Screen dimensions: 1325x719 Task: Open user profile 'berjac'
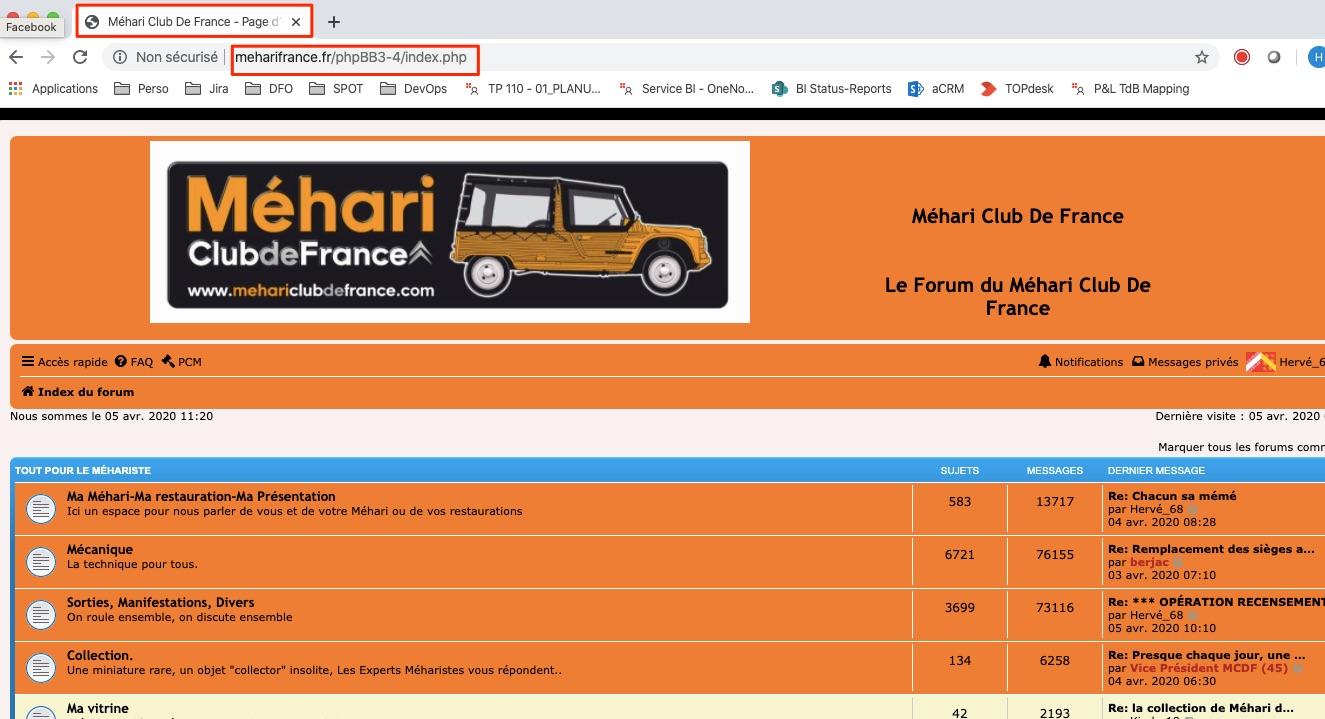tap(1149, 562)
